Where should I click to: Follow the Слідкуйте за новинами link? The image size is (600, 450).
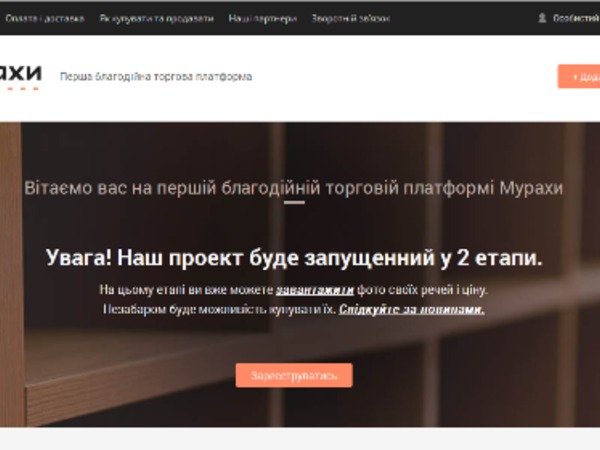coord(411,309)
